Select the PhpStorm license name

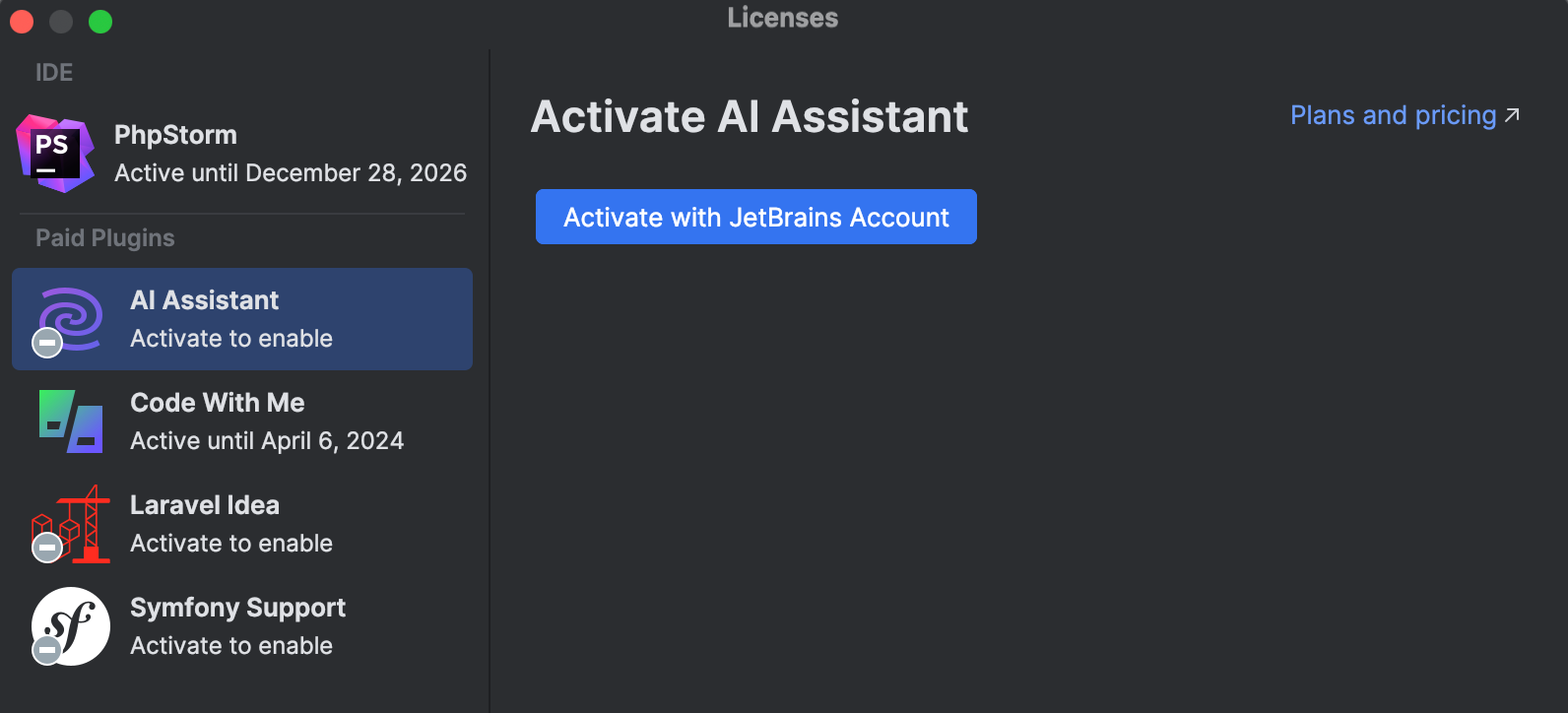[175, 135]
